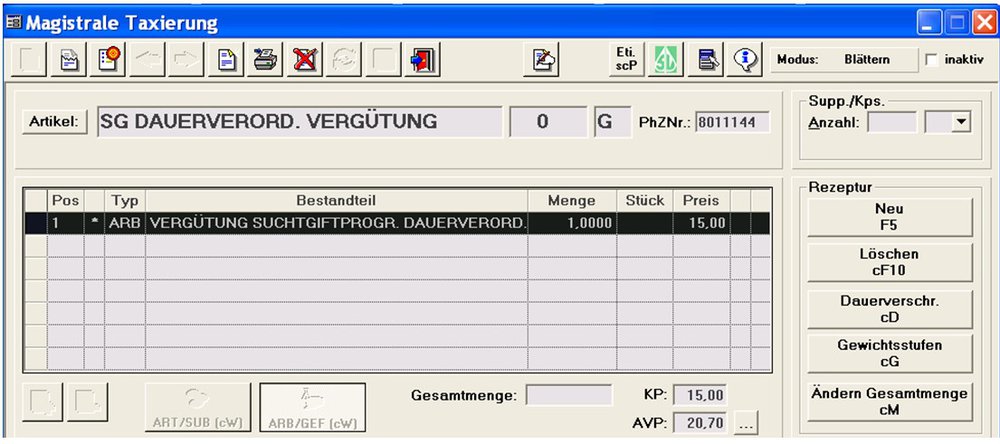Click the Stück column header

point(645,200)
